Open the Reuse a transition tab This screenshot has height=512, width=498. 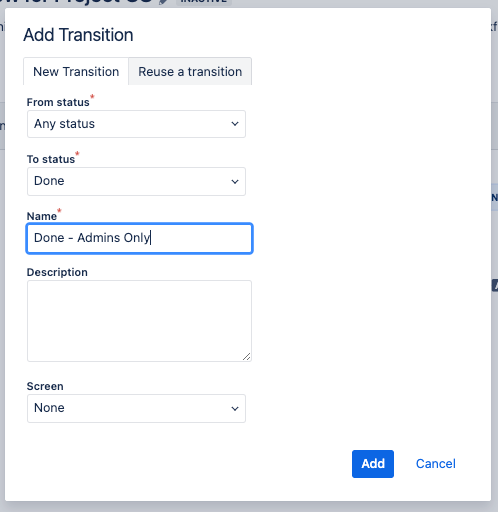pyautogui.click(x=190, y=71)
